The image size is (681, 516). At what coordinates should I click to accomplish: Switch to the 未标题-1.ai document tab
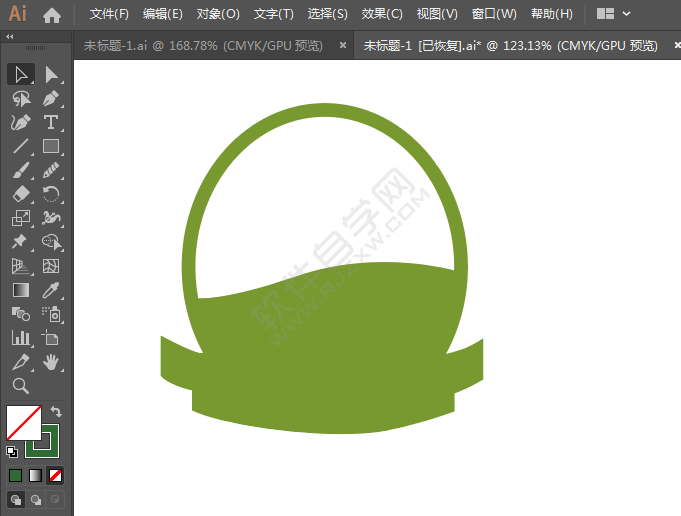click(x=203, y=45)
